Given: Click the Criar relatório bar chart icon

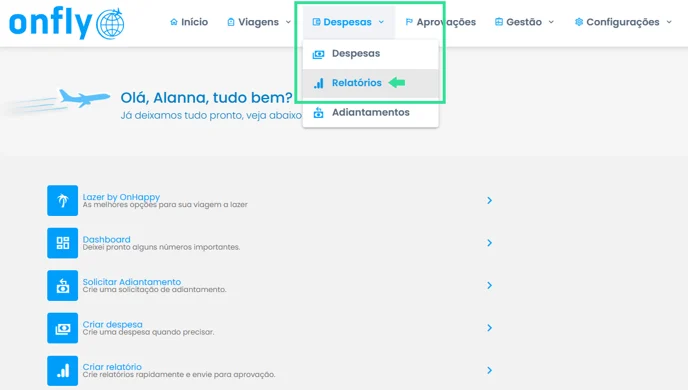Looking at the screenshot, I should [62, 371].
